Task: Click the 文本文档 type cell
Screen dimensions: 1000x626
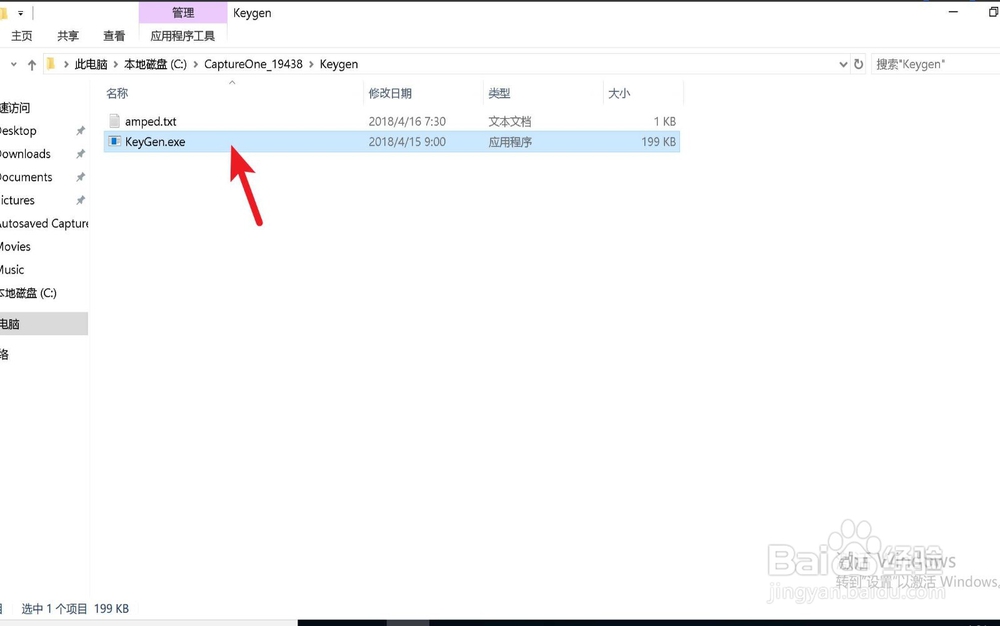Action: pos(510,121)
